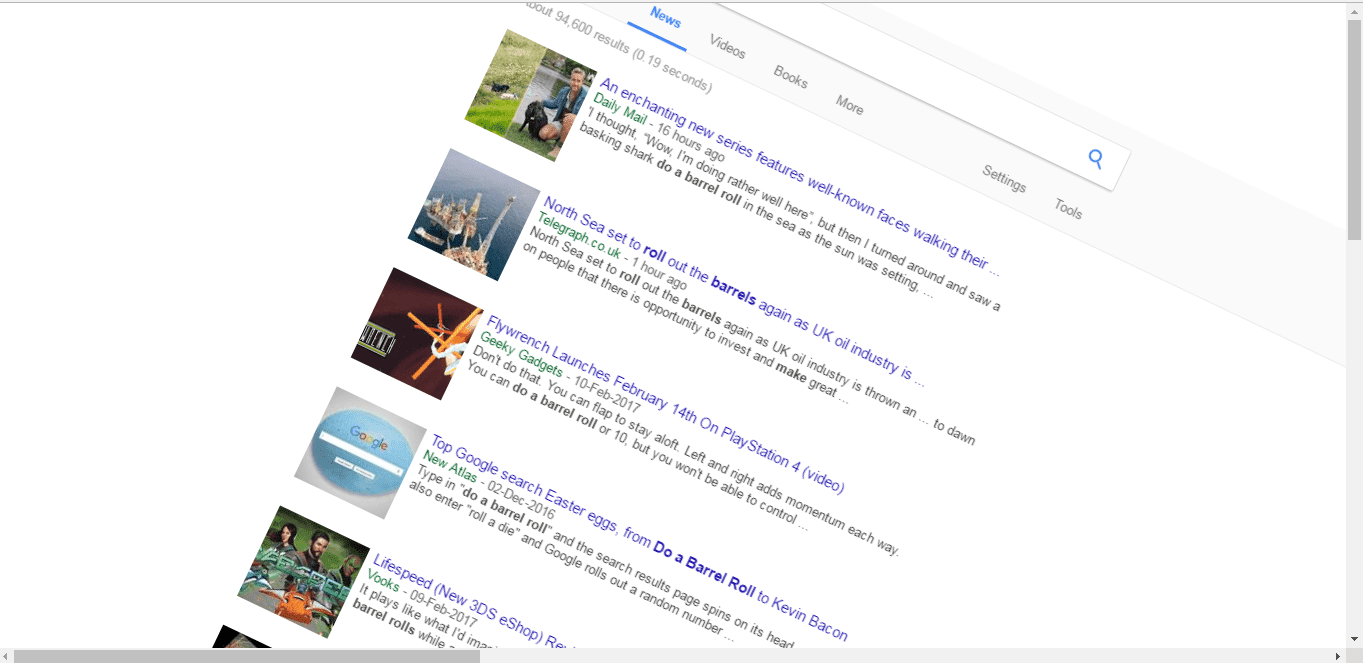Switch to the News tab
This screenshot has height=663, width=1363.
(x=665, y=18)
